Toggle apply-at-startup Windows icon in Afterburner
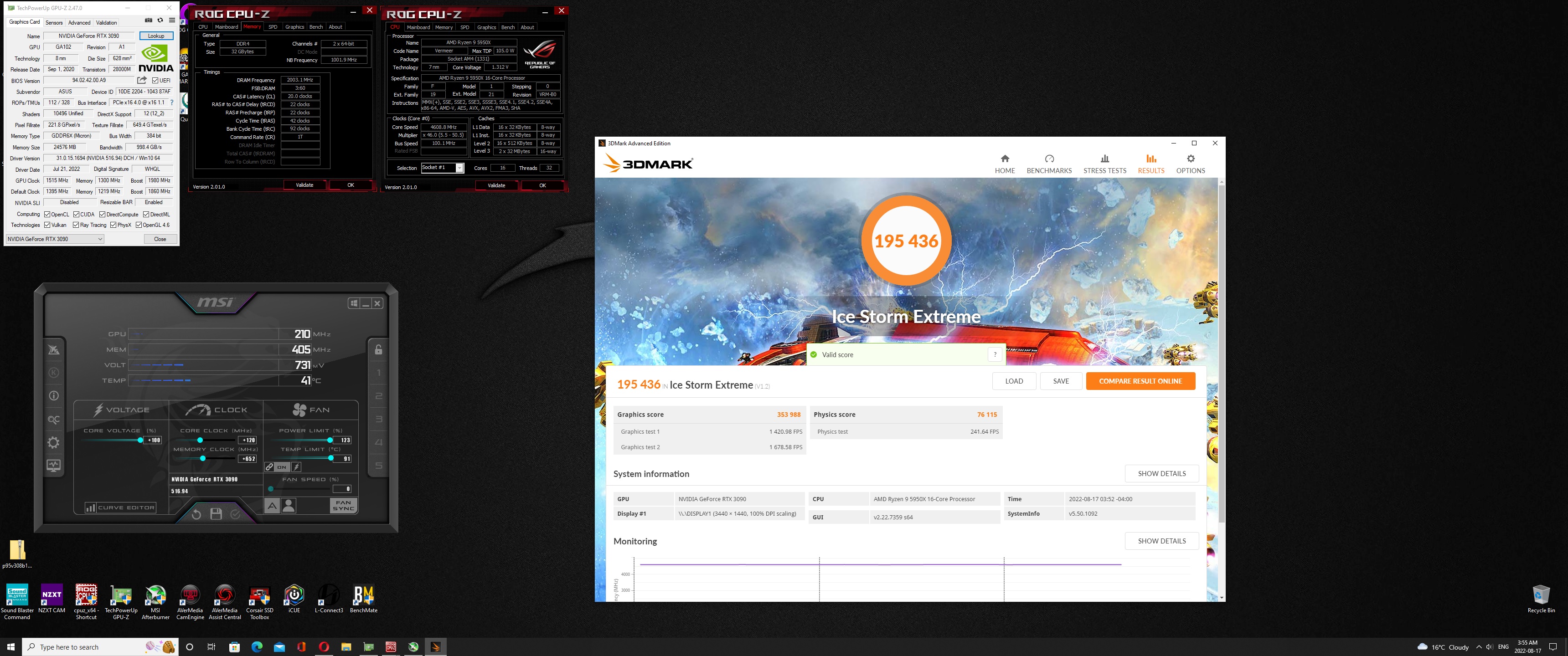 (354, 303)
